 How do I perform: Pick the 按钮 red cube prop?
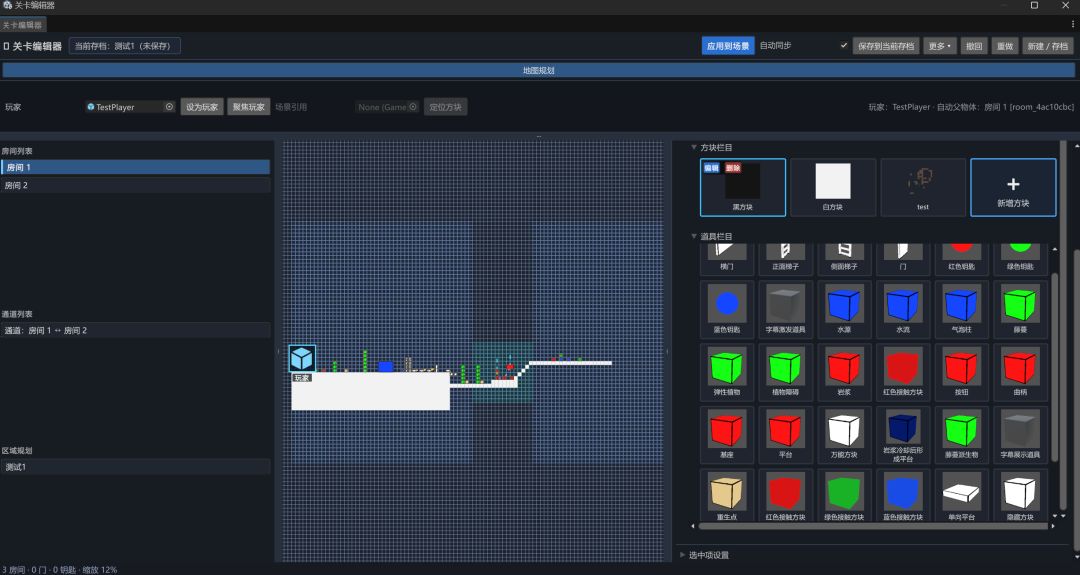962,372
